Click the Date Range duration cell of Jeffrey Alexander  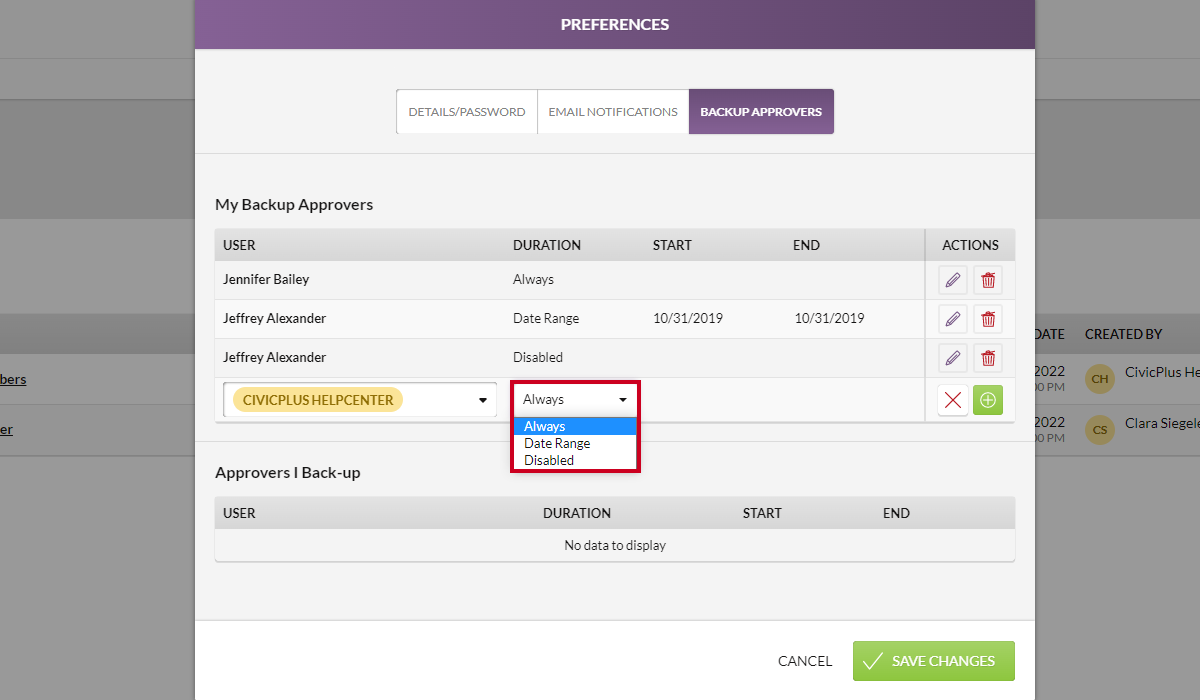pos(546,319)
